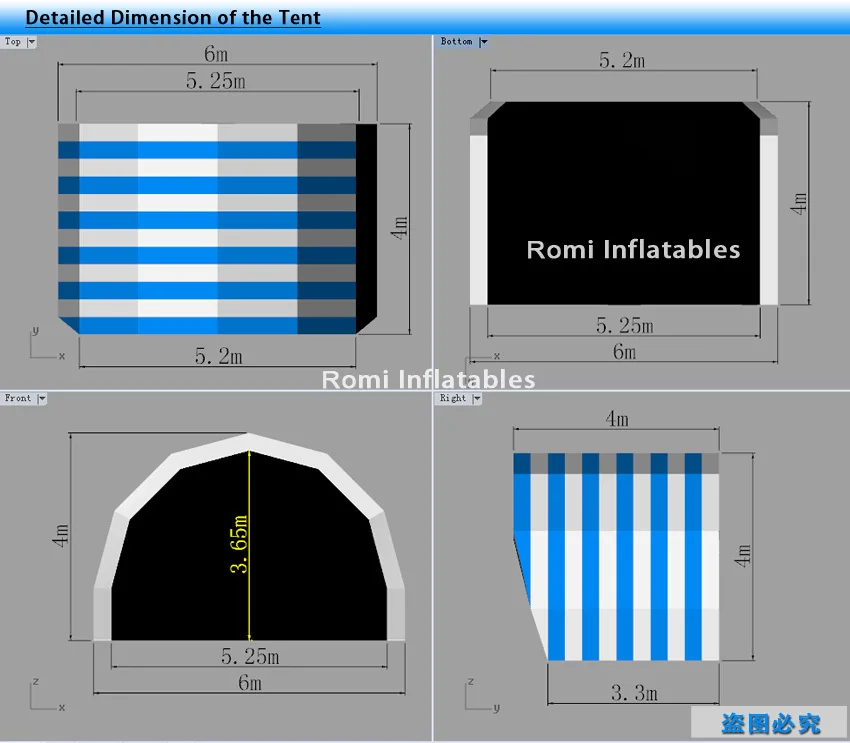The image size is (850, 743).
Task: Select the 6m dimension in Top viewport
Action: [216, 54]
